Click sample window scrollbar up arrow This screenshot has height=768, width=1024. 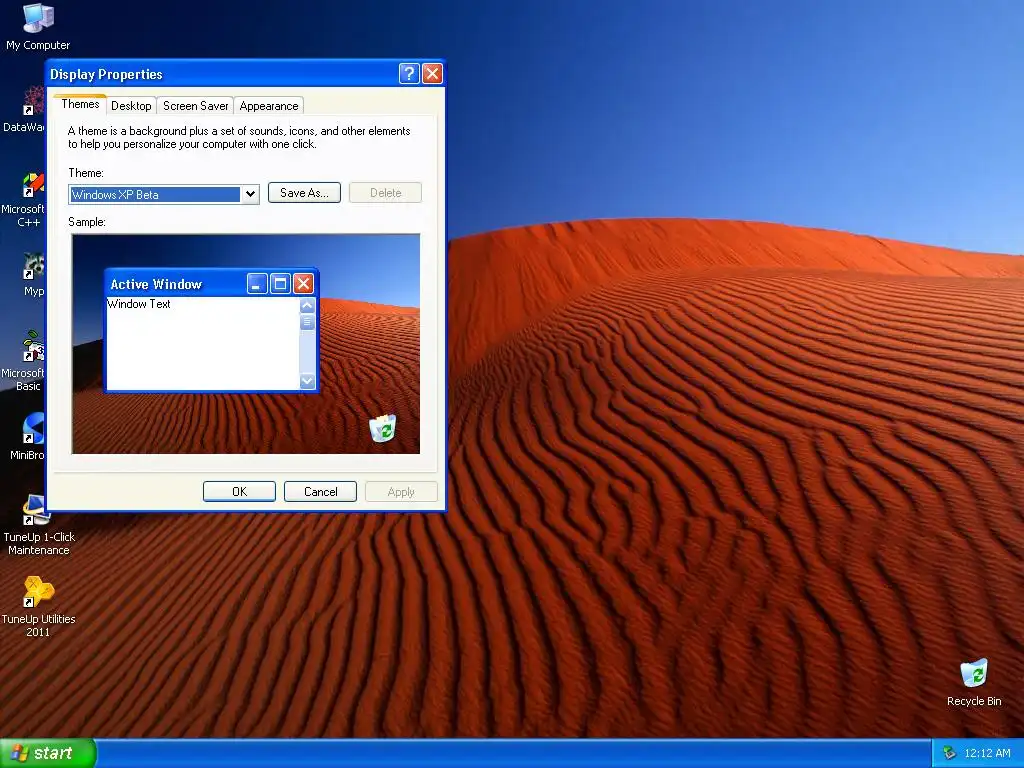click(308, 305)
